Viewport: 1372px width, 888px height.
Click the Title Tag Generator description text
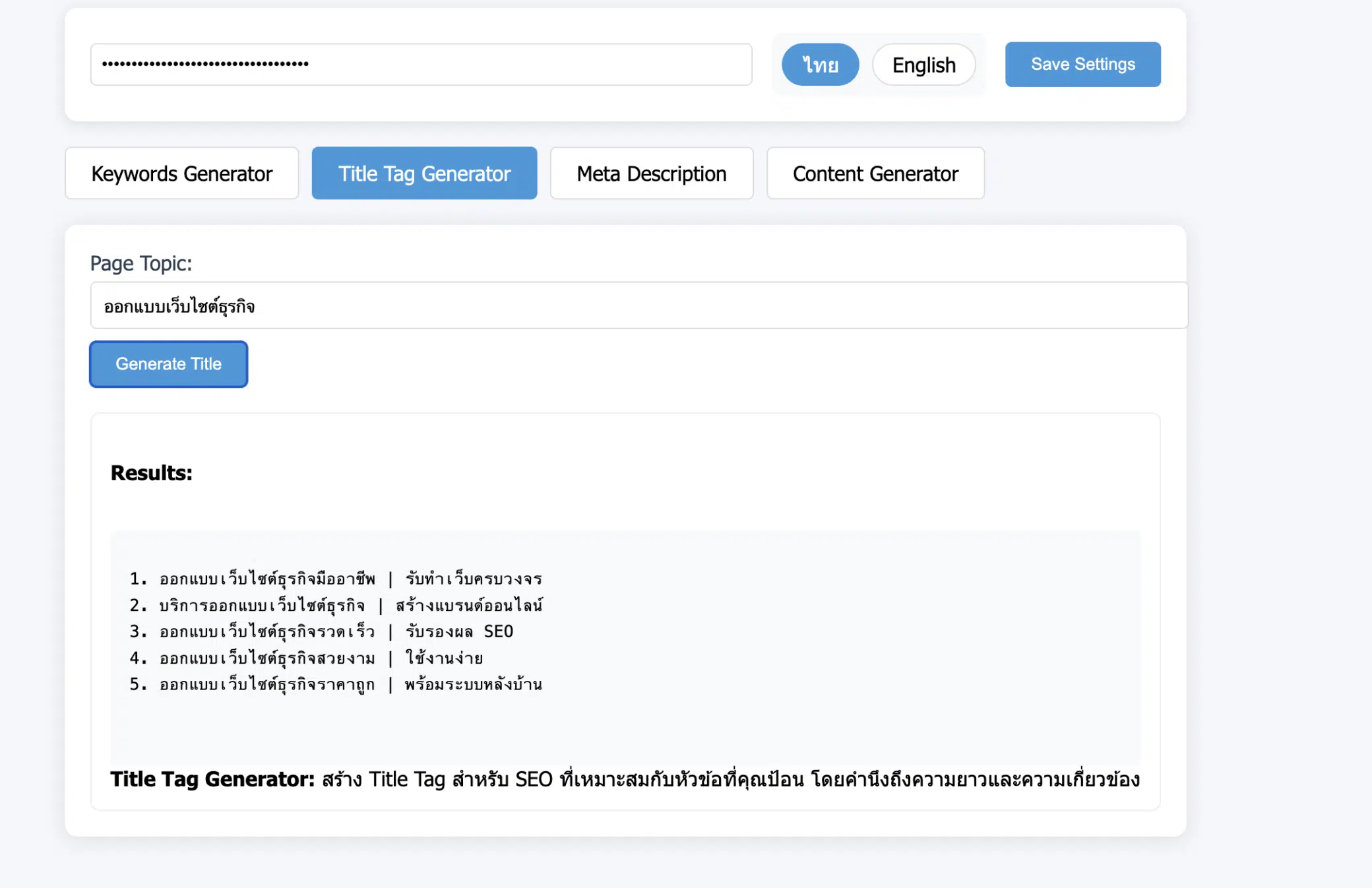[x=625, y=780]
